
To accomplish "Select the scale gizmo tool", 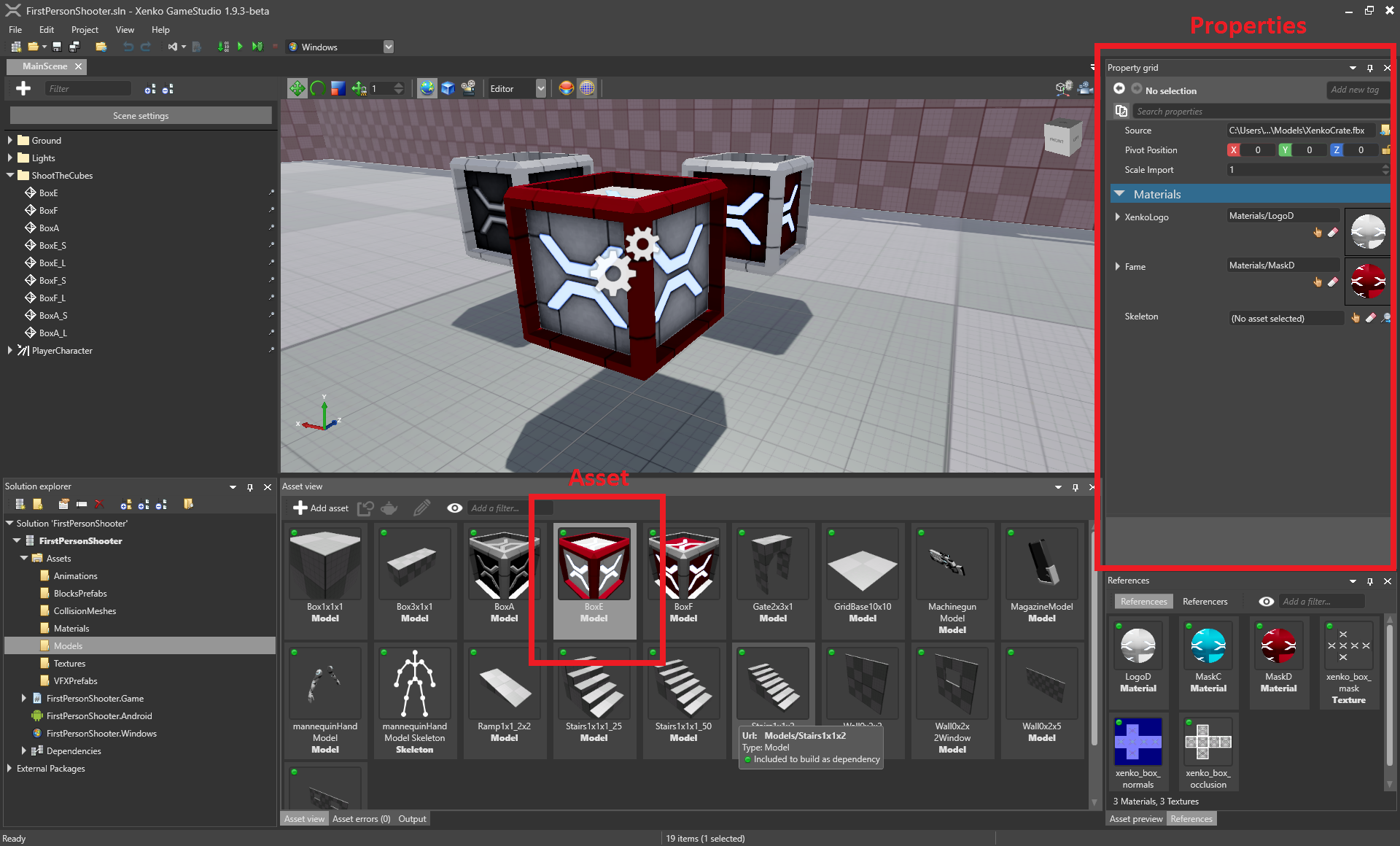I will pyautogui.click(x=338, y=88).
